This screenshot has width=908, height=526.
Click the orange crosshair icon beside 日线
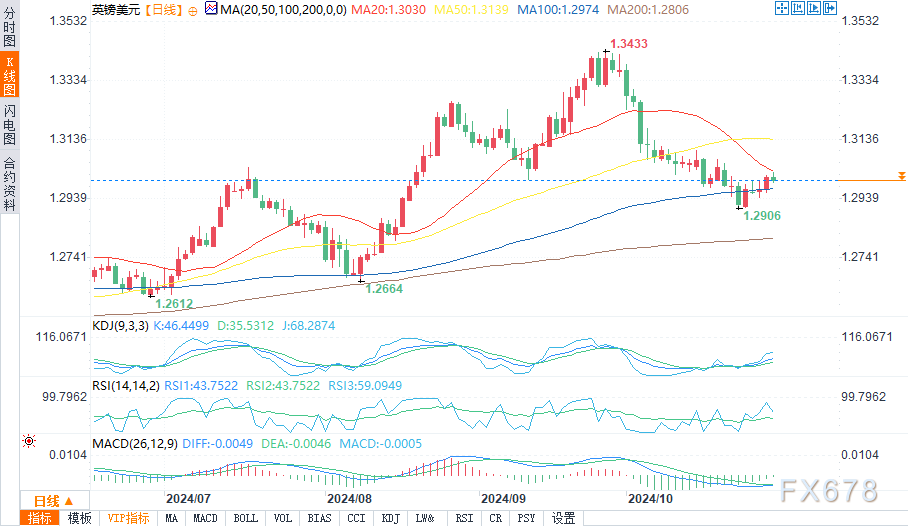193,9
